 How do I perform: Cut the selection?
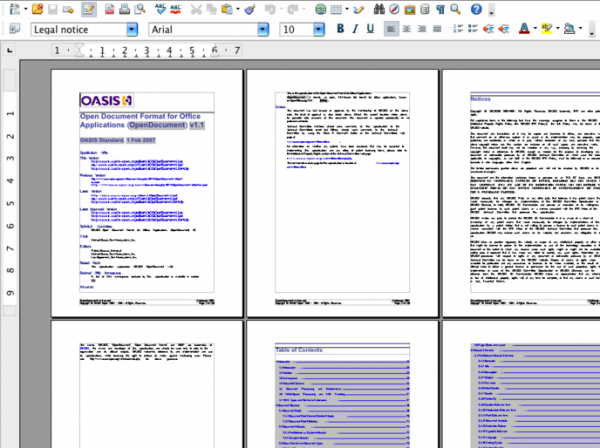pyautogui.click(x=196, y=9)
